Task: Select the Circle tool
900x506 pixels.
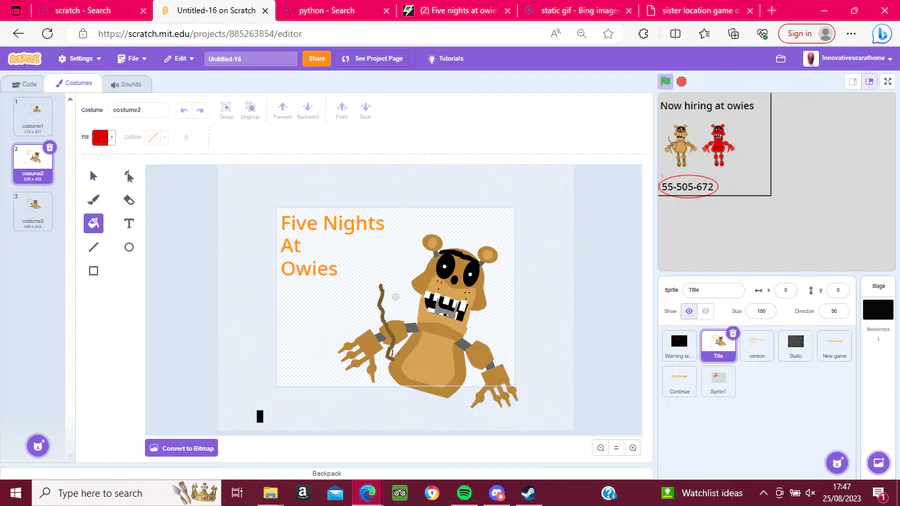Action: click(x=129, y=247)
